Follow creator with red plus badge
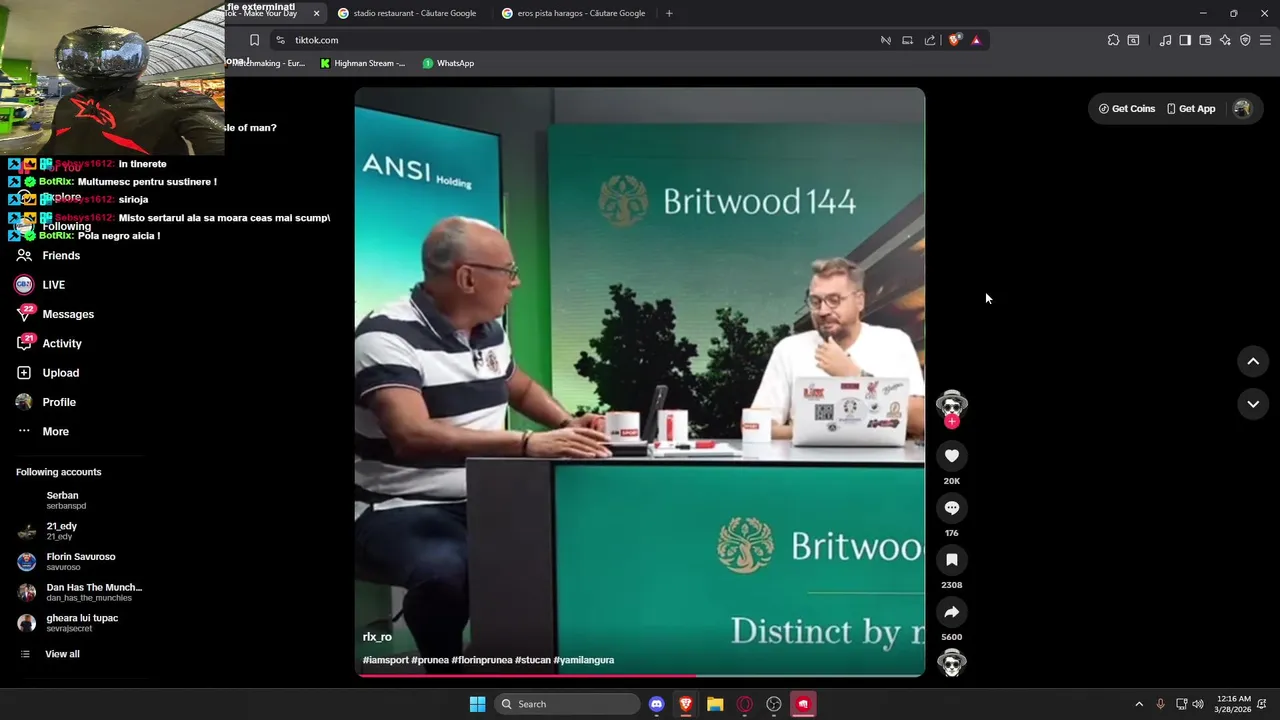Image resolution: width=1280 pixels, height=720 pixels. pos(951,422)
